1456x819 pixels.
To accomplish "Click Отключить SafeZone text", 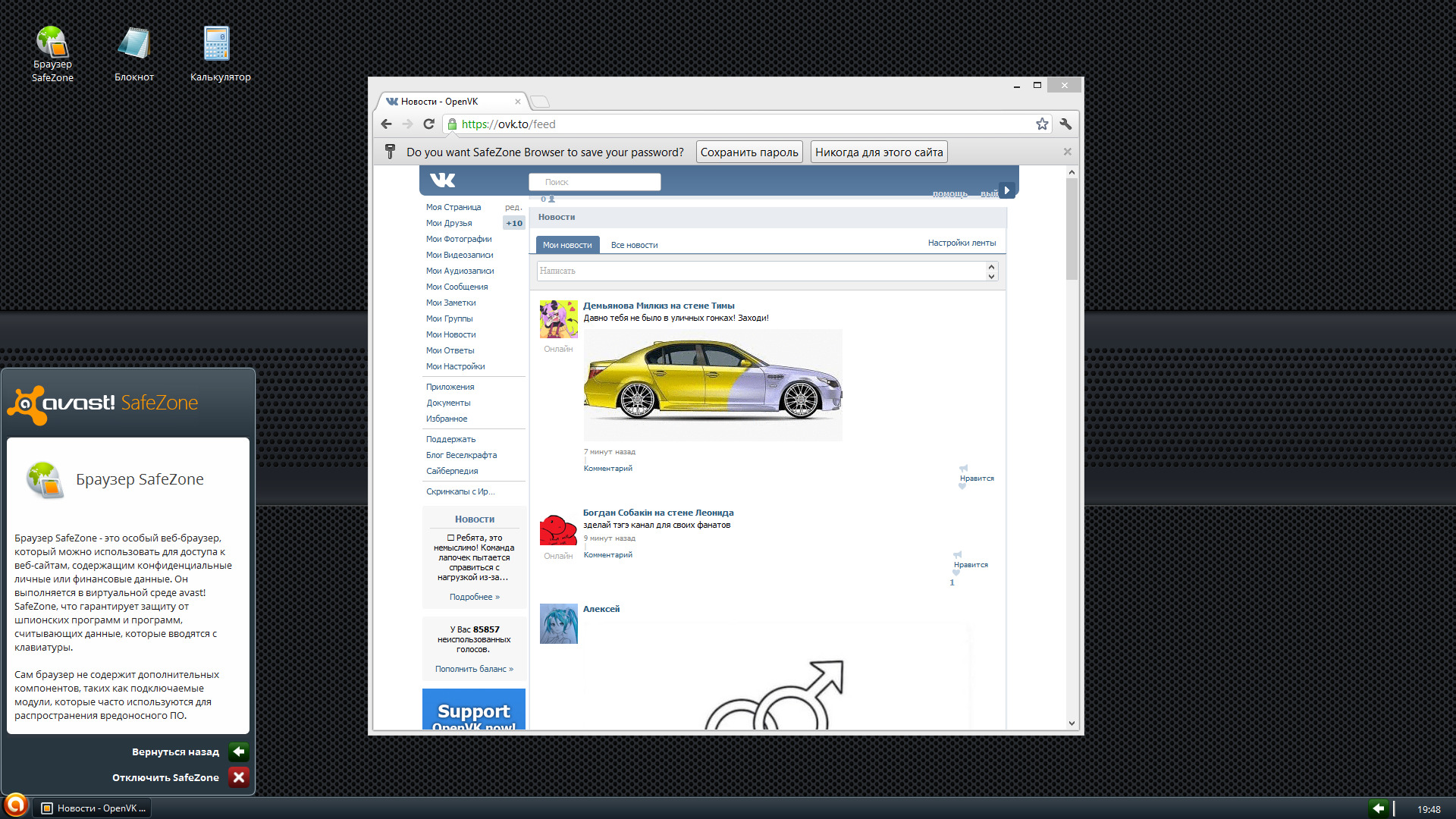I will (165, 777).
